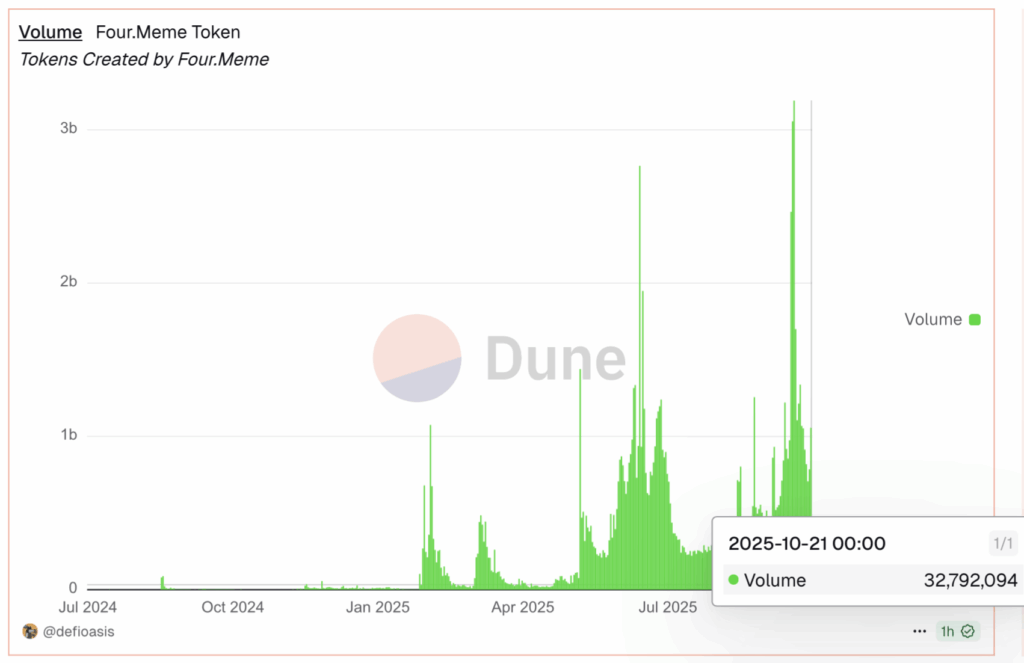Click the Apr 2025 axis label
1024x663 pixels.
(x=523, y=607)
